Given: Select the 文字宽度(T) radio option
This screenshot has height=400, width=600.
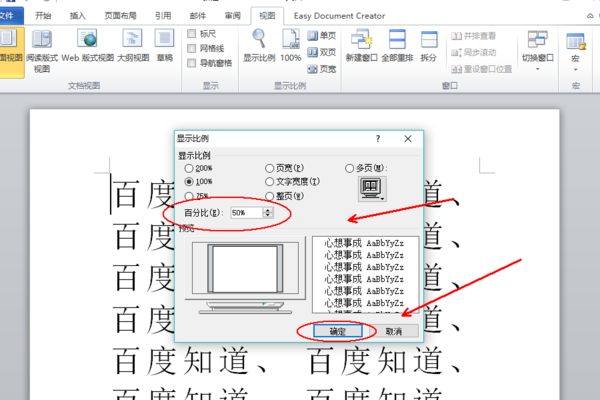Looking at the screenshot, I should [x=269, y=181].
